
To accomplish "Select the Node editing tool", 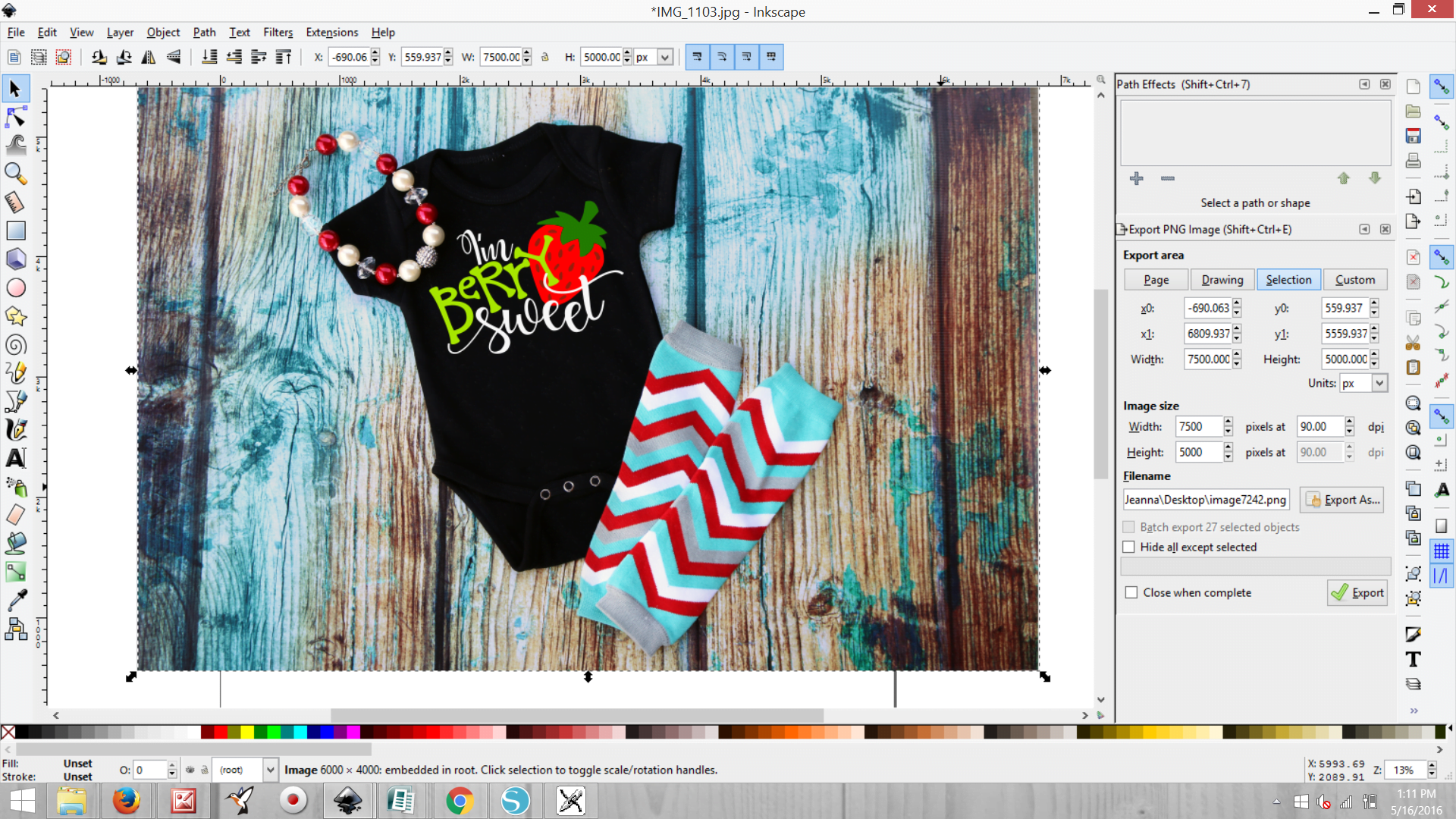I will coord(15,117).
